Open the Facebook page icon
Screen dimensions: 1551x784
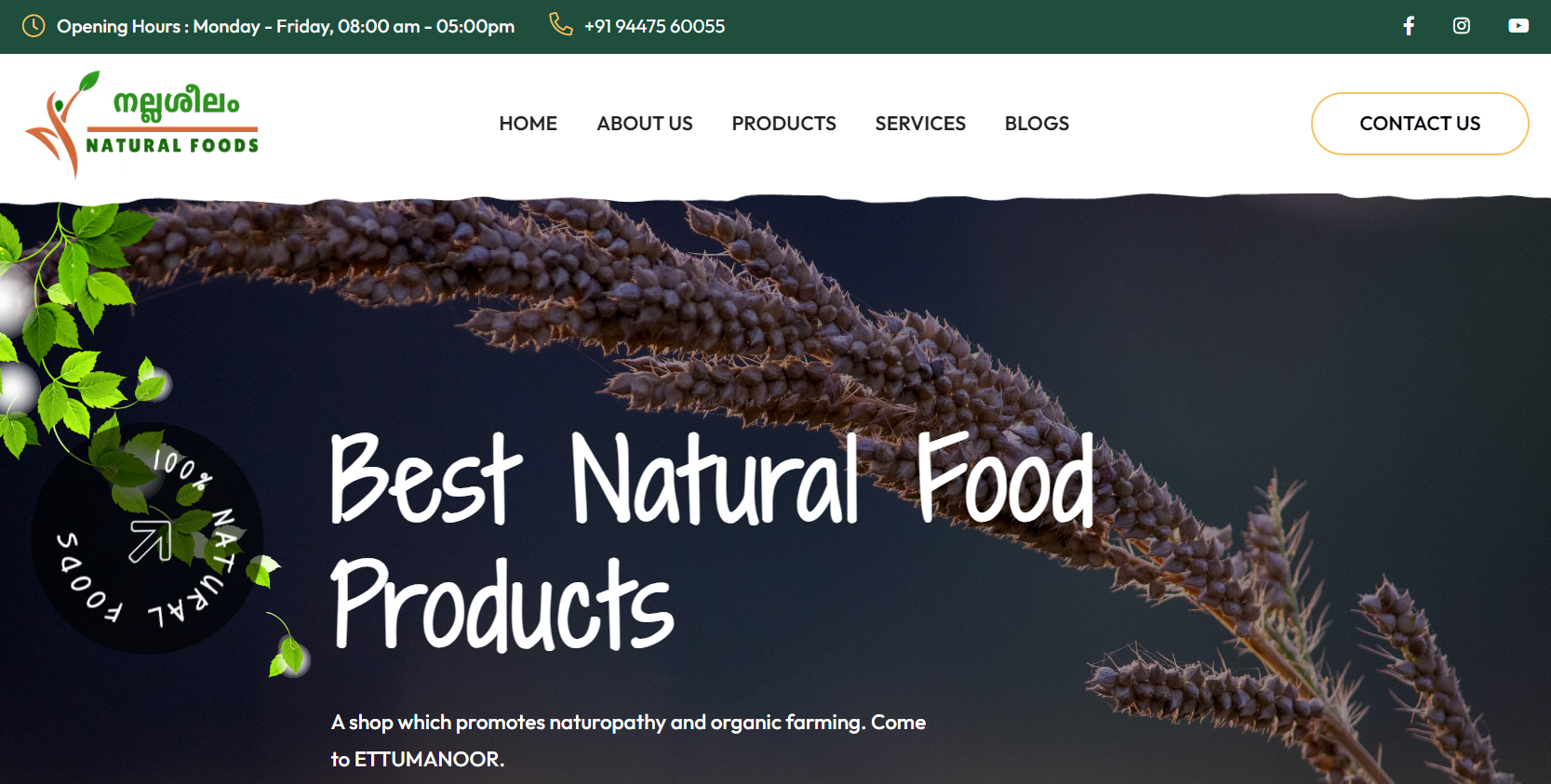pyautogui.click(x=1409, y=26)
